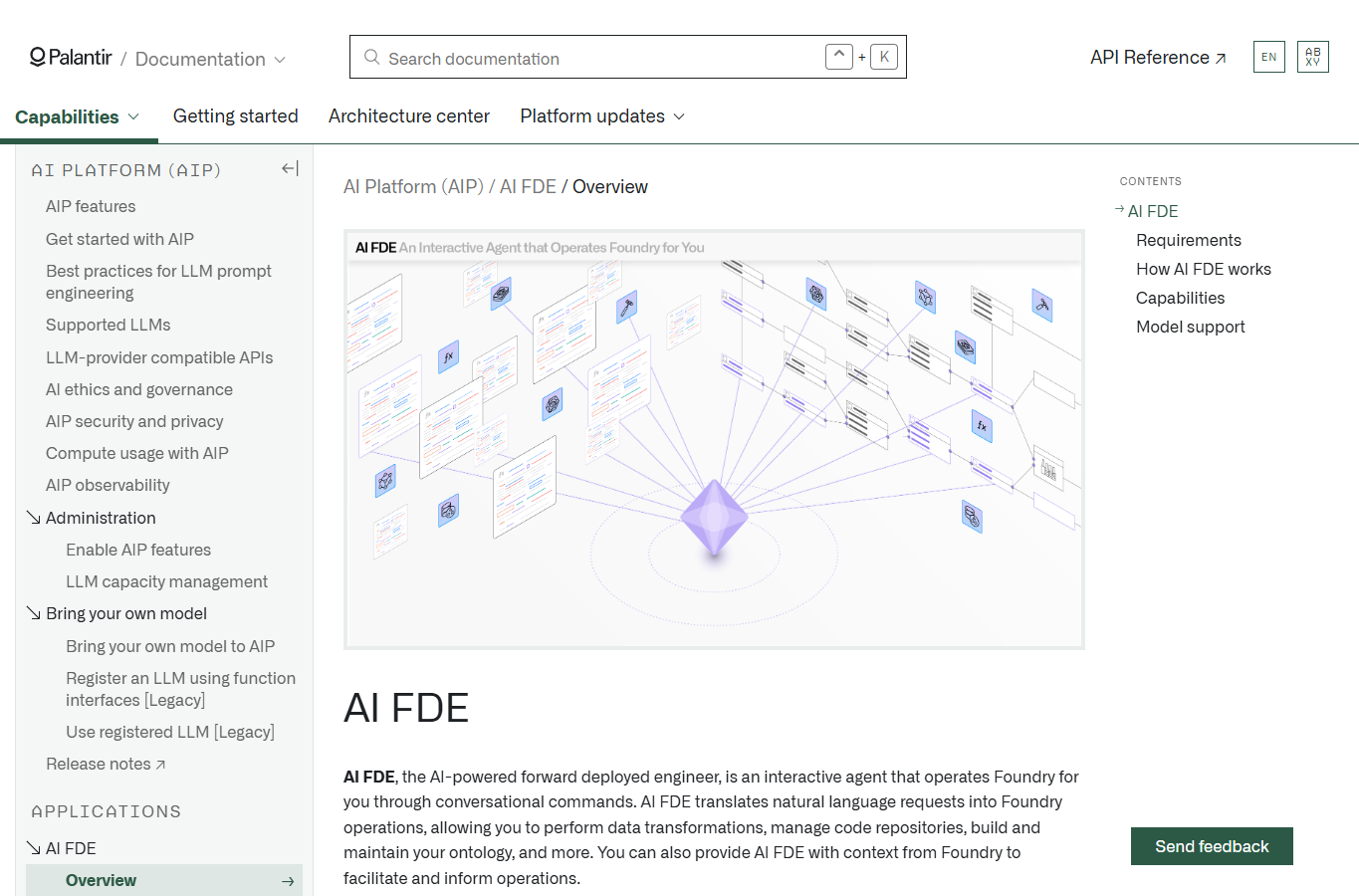Screen dimensions: 1359x896
Task: Open Get started with AIP
Action: [119, 239]
